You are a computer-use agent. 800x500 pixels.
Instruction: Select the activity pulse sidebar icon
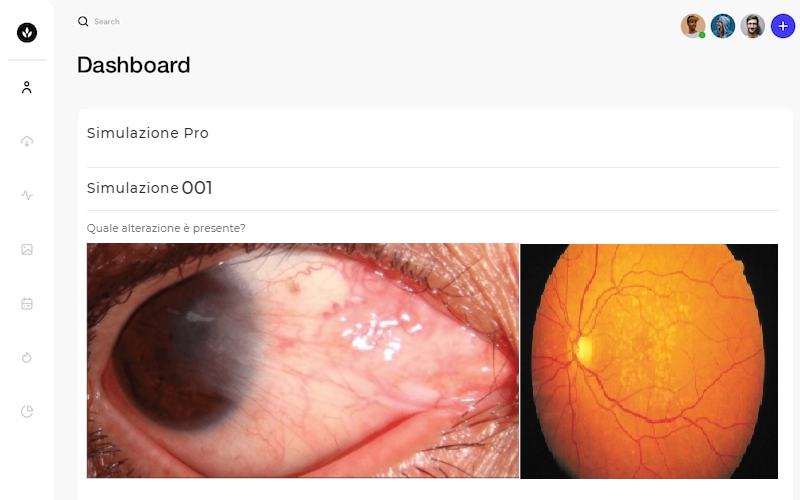coord(27,195)
